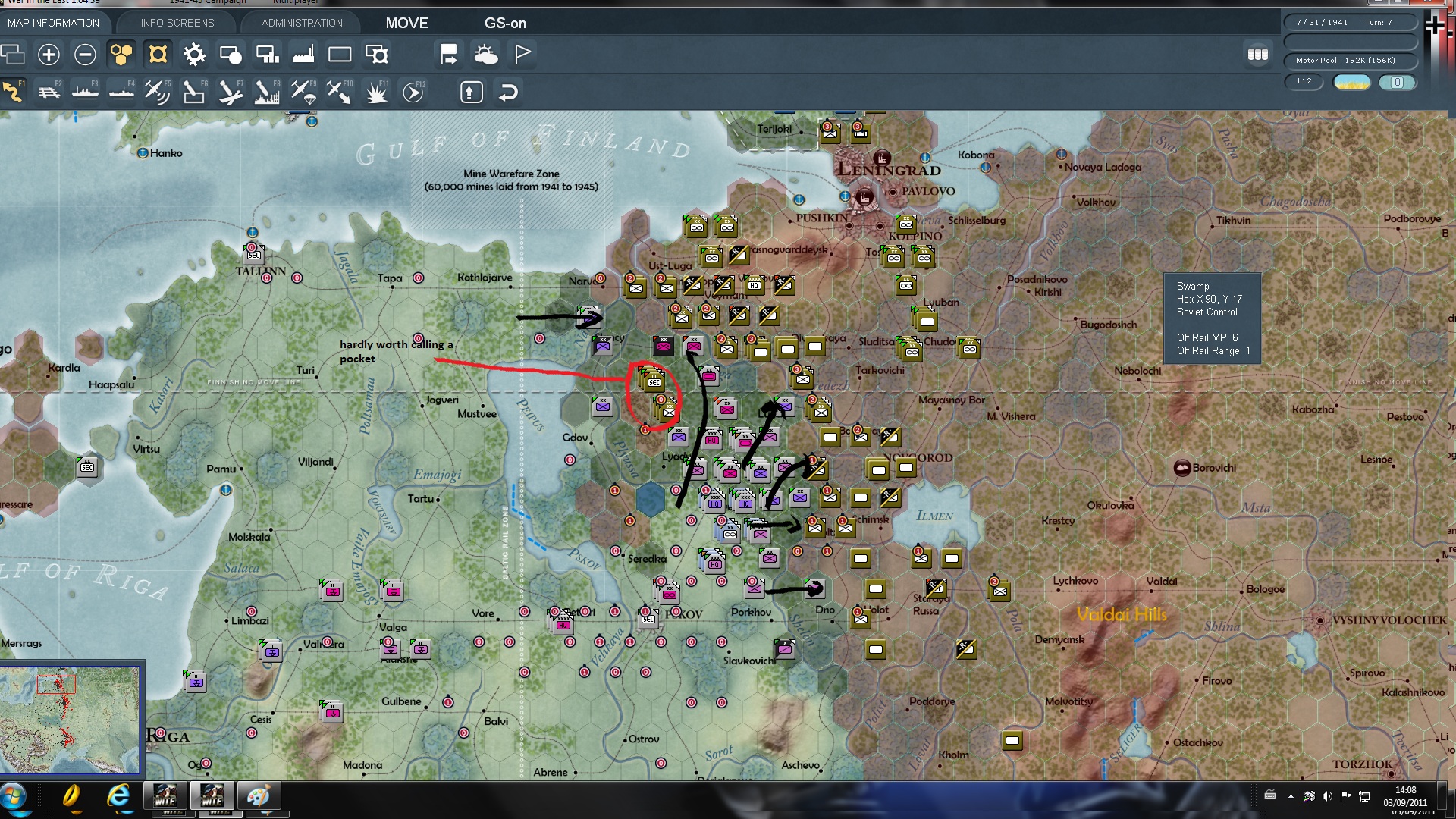Image resolution: width=1456 pixels, height=819 pixels.
Task: Toggle the rectangle-with-gear map overlay icon
Action: pos(377,55)
